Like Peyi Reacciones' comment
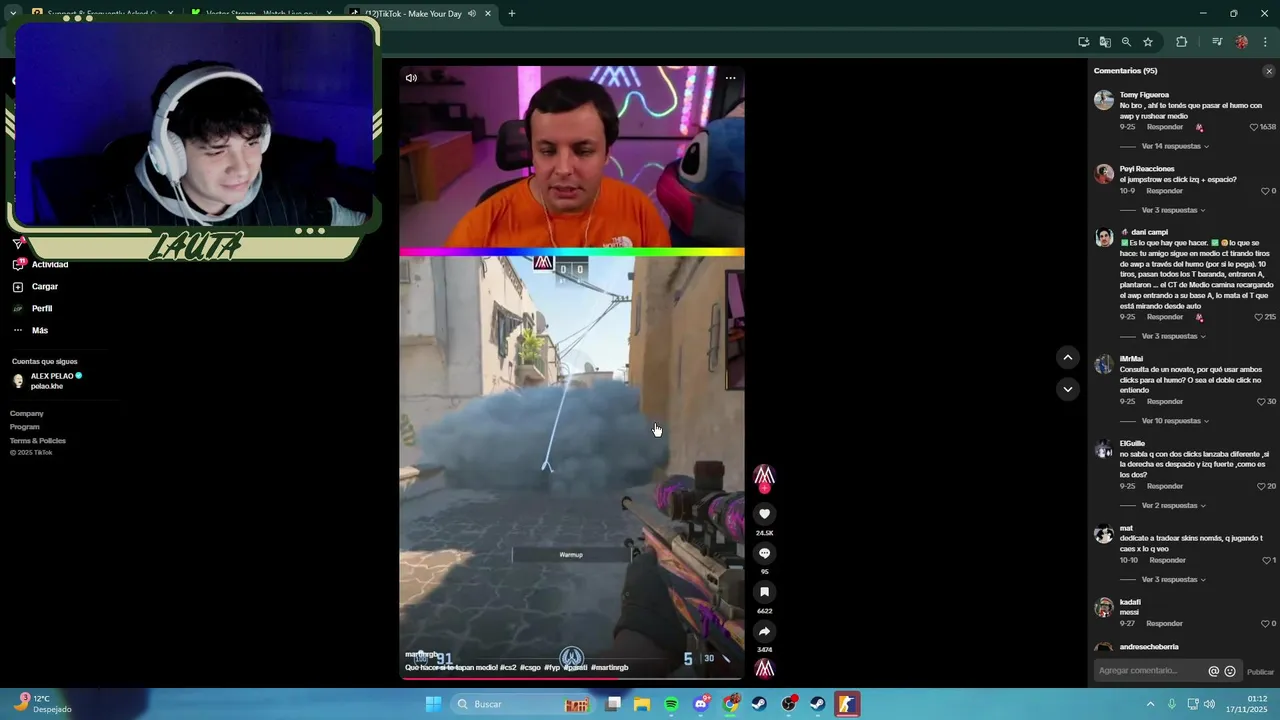 click(x=1265, y=191)
